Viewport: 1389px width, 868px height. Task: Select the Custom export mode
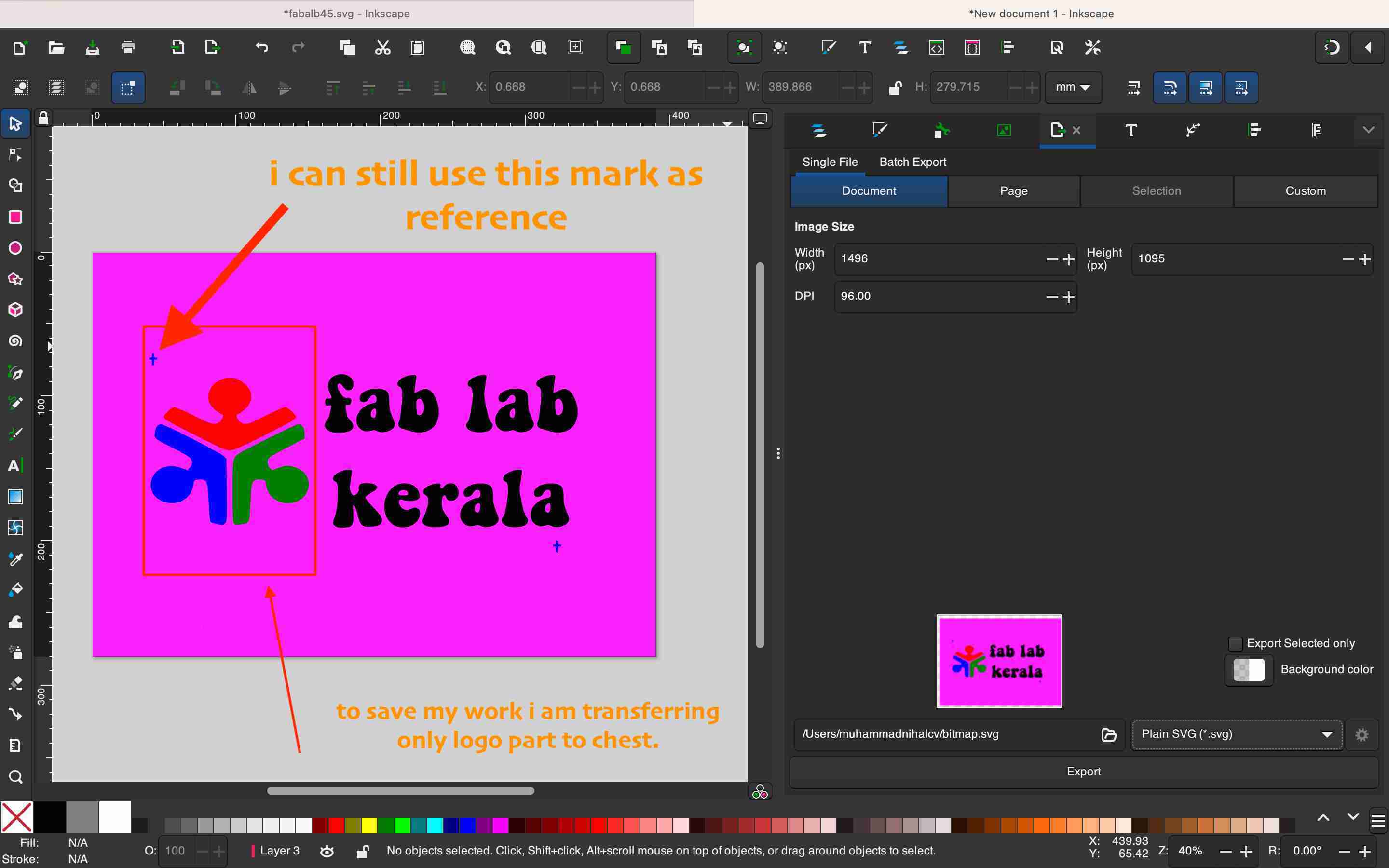[x=1305, y=191]
